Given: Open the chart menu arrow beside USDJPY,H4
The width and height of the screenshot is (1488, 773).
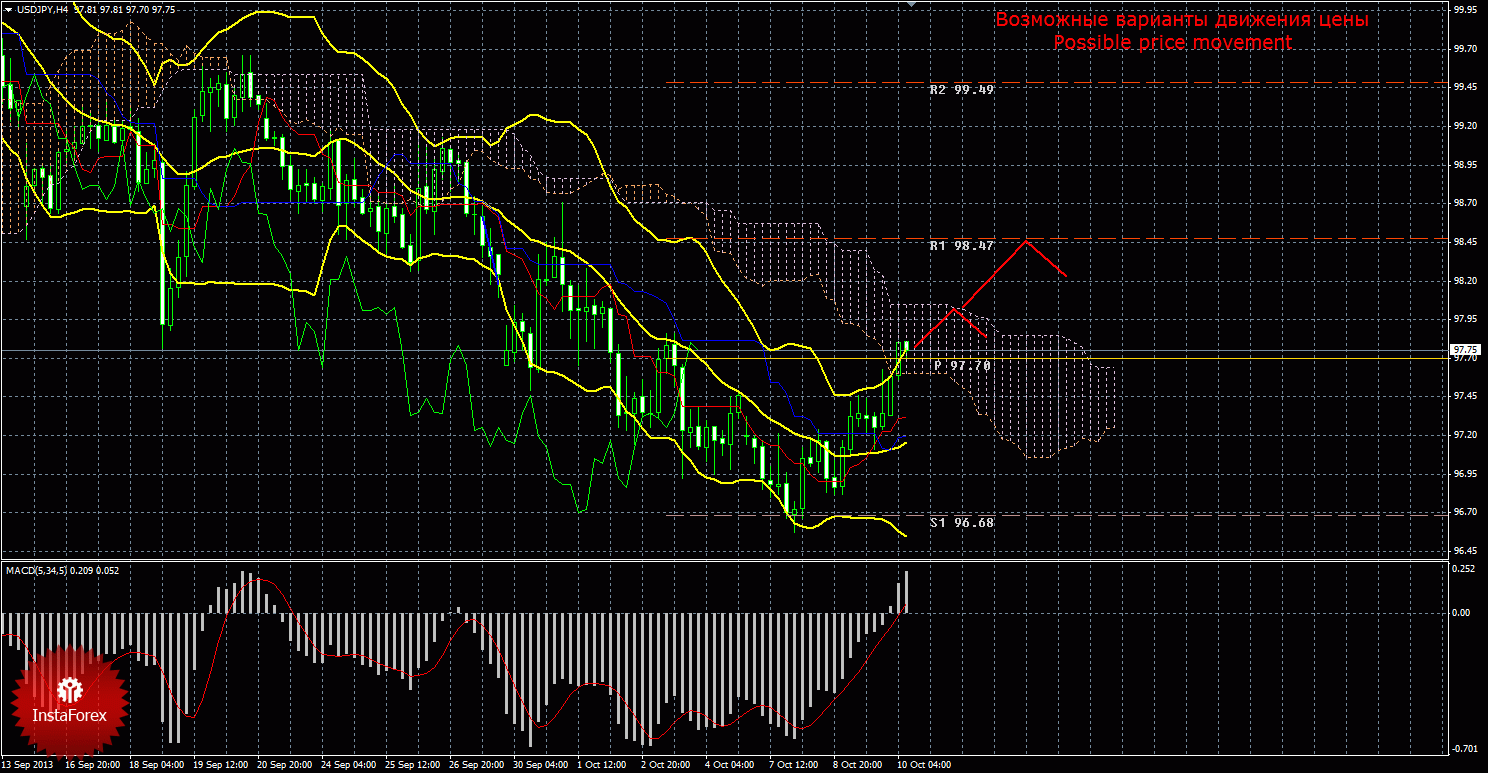Looking at the screenshot, I should [9, 9].
